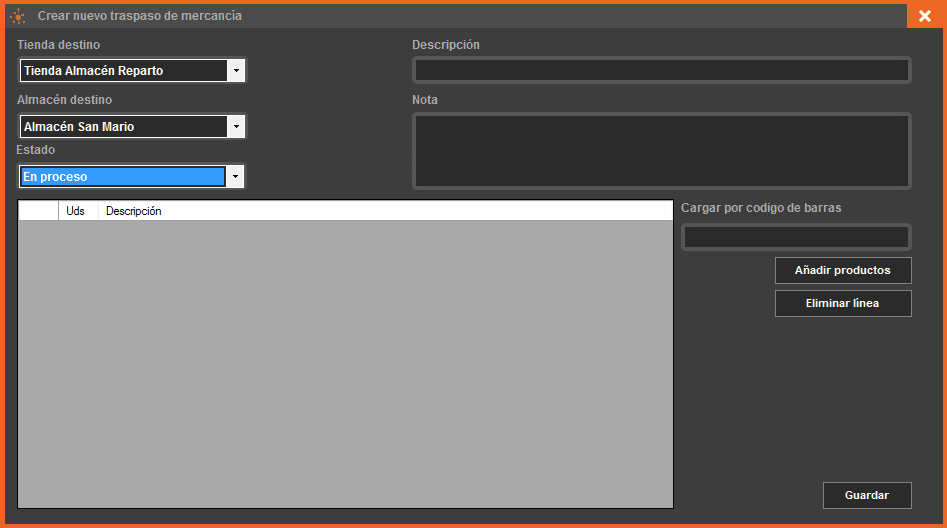Screen dimensions: 947x528
Task: Close the Crear nuevo traspaso window
Action: coord(924,16)
